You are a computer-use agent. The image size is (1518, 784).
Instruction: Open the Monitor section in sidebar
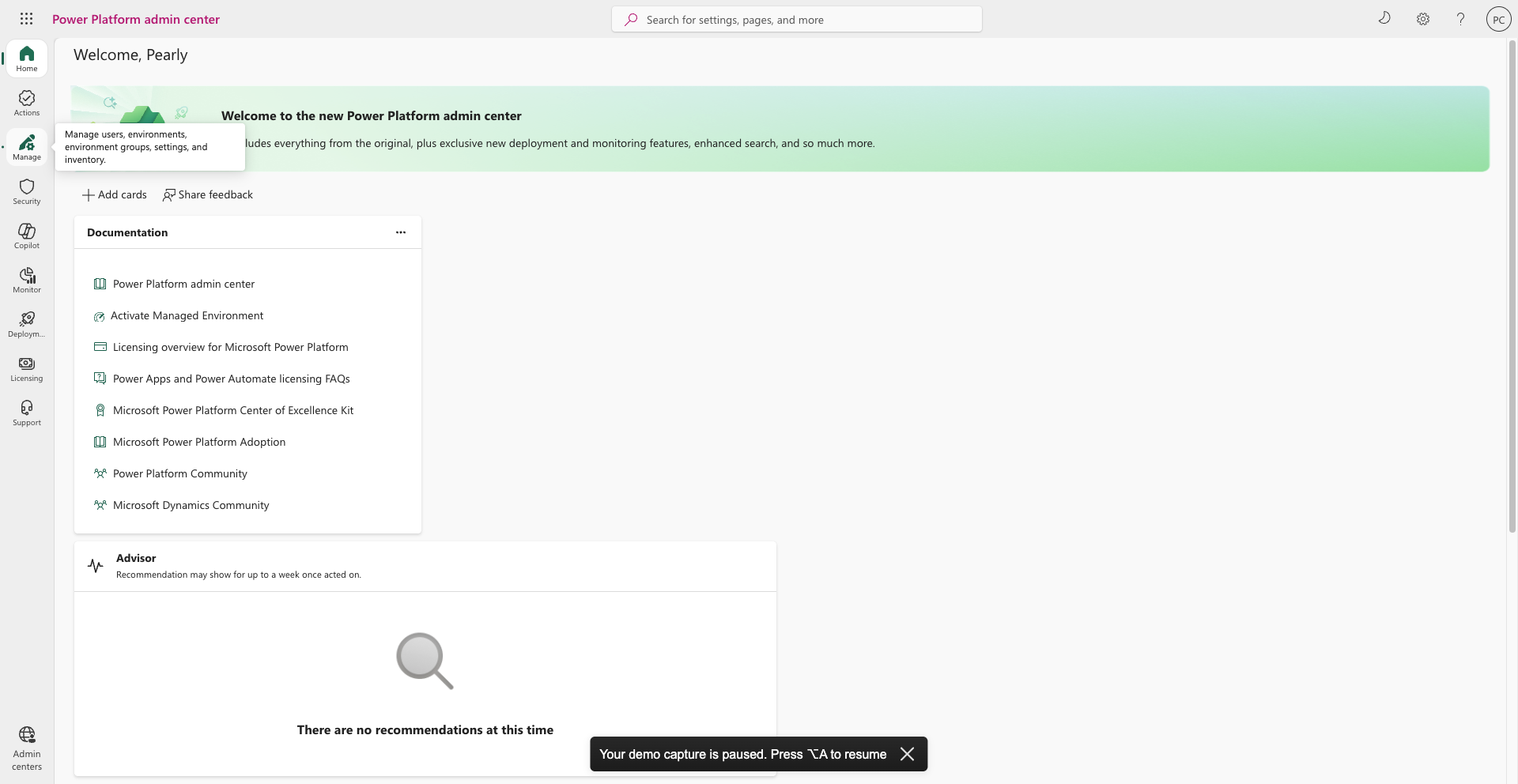(x=27, y=280)
